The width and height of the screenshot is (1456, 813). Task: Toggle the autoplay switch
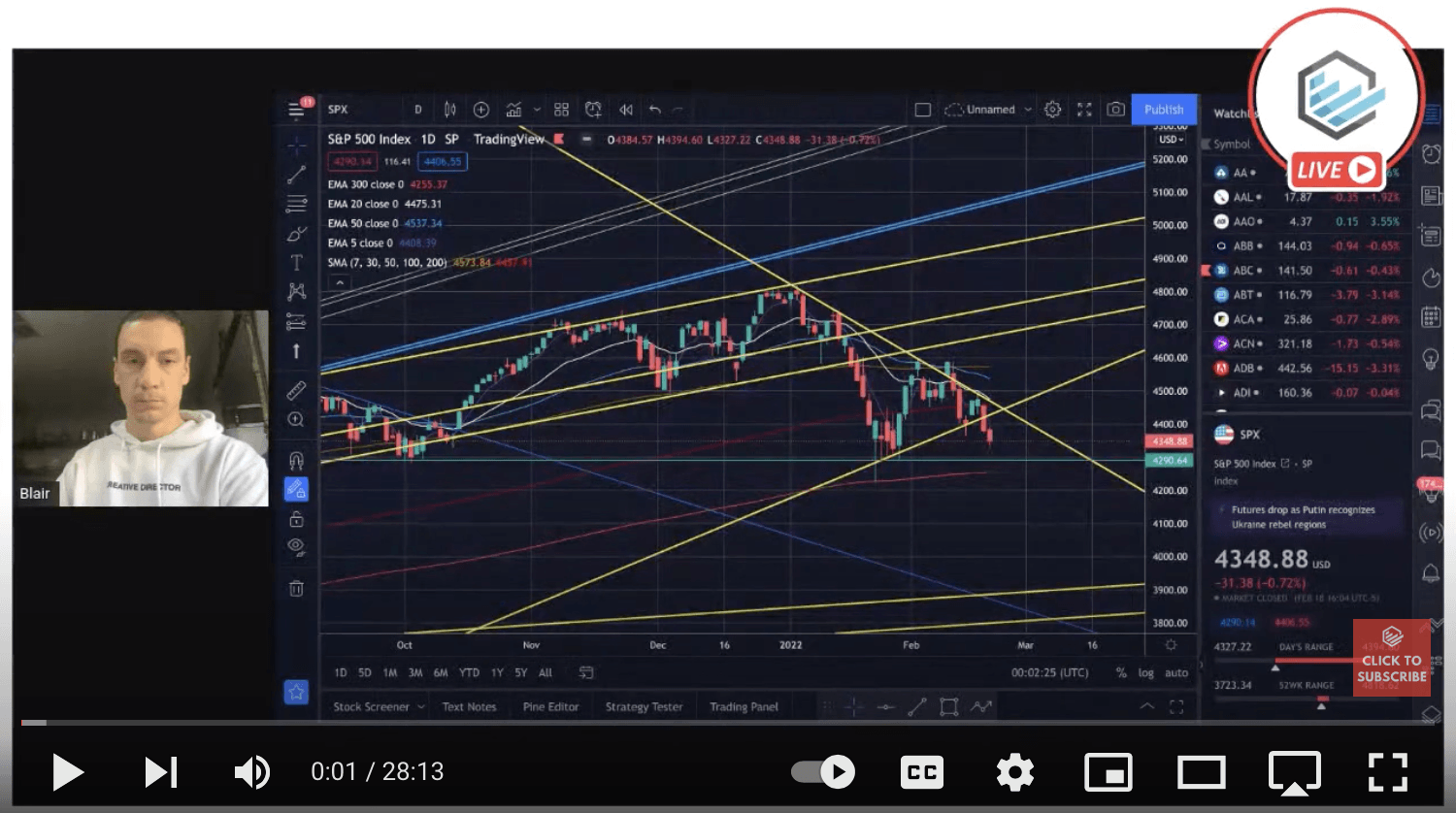[823, 772]
